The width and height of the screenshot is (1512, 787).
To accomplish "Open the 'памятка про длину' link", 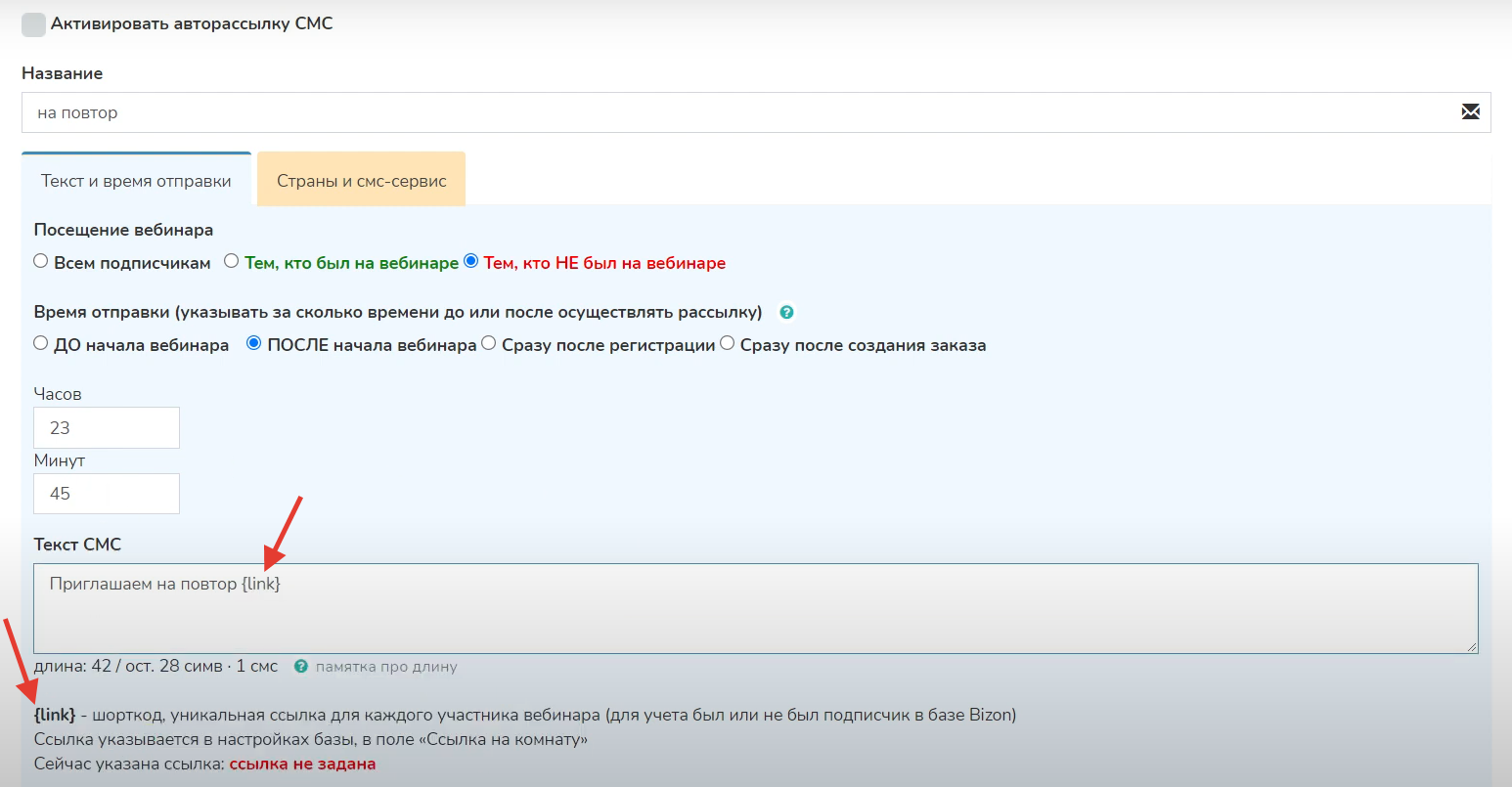I will [386, 667].
